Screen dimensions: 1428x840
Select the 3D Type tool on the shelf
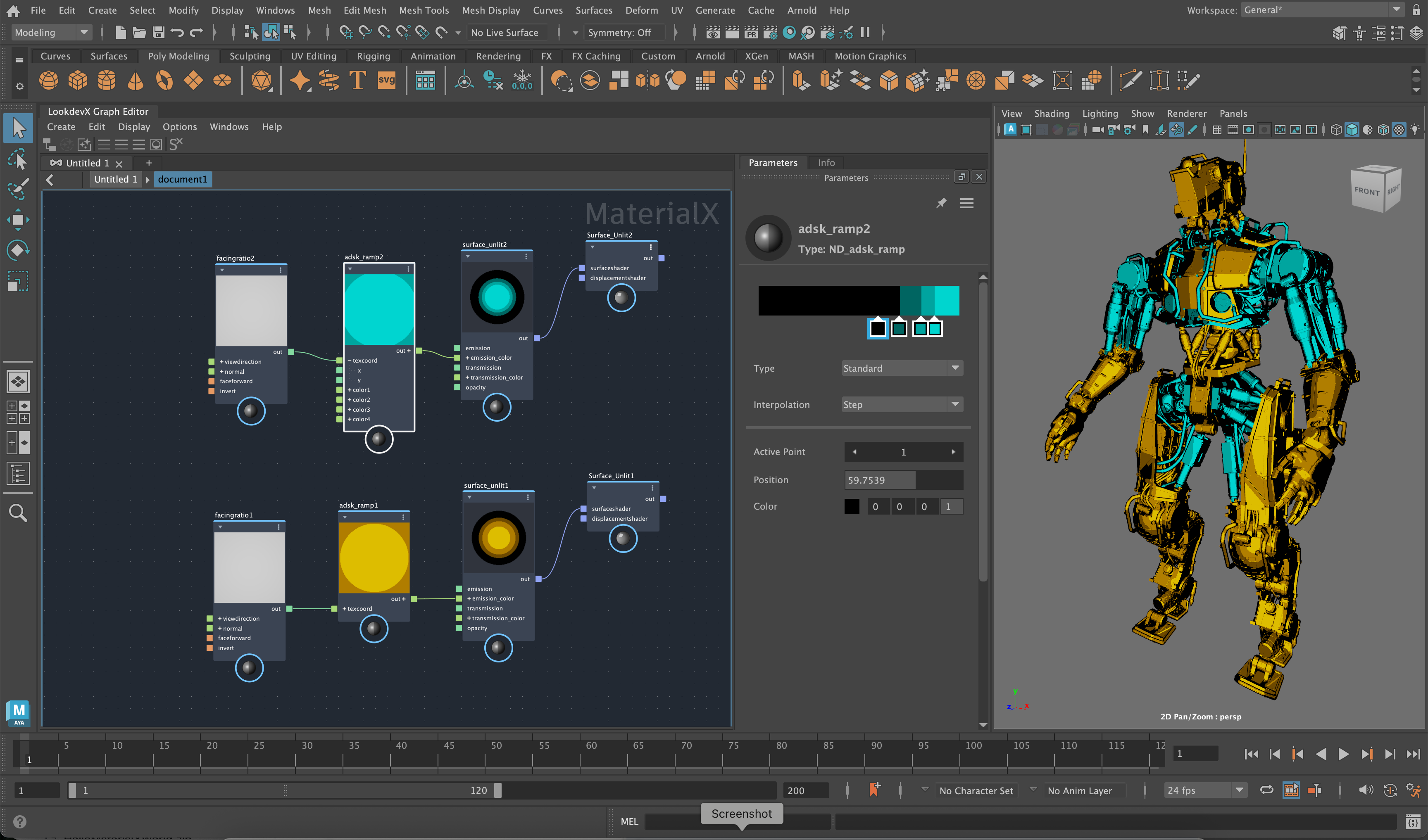tap(357, 80)
